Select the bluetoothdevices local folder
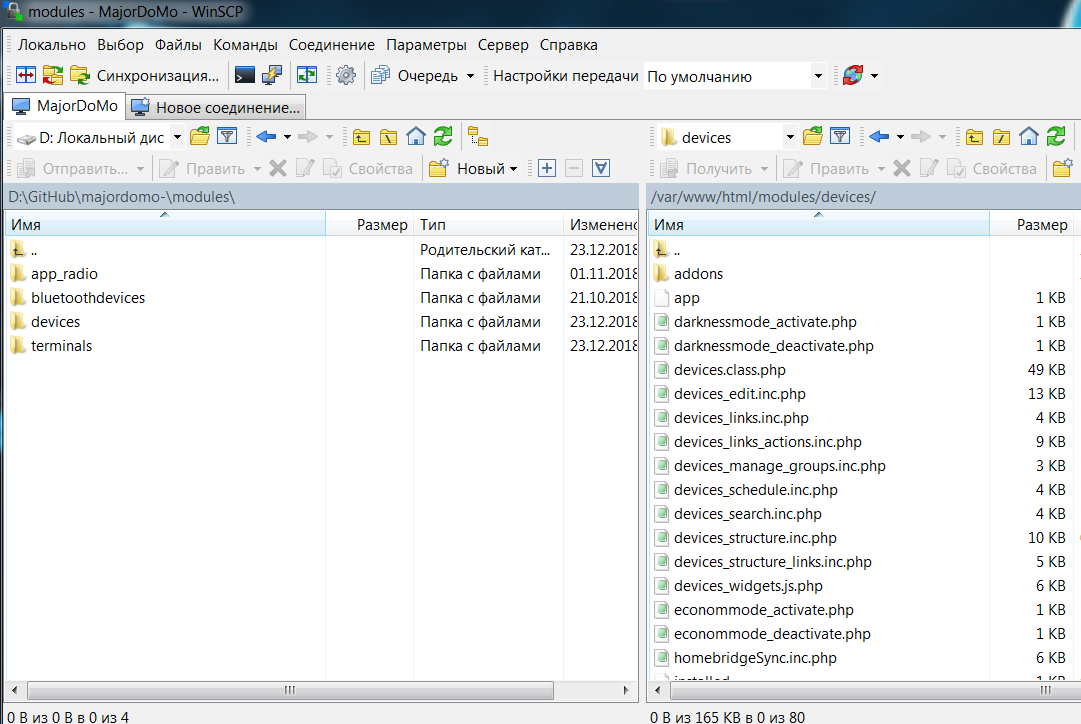The image size is (1081, 724). pos(88,298)
